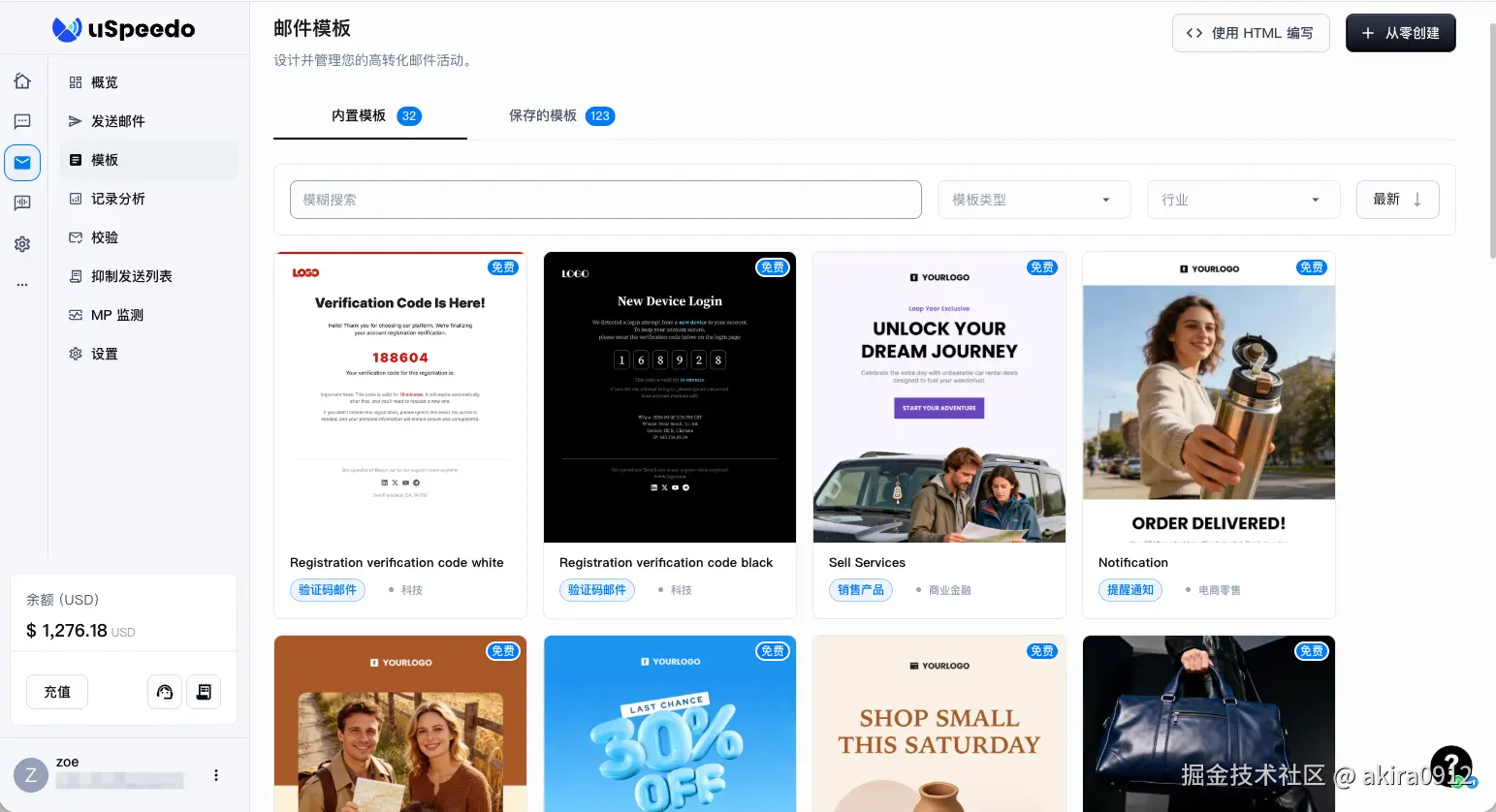Open the couple-with-map template thumbnail
The image size is (1496, 812).
[400, 724]
